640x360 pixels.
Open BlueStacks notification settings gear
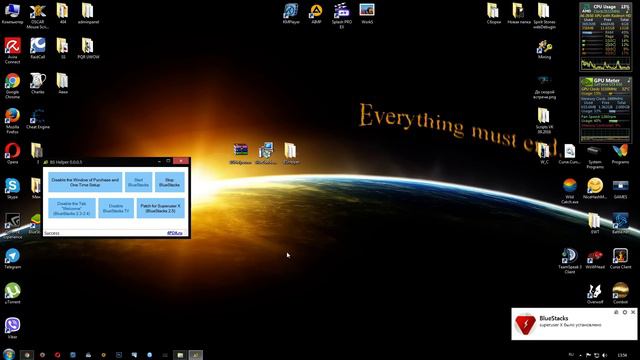(x=624, y=312)
